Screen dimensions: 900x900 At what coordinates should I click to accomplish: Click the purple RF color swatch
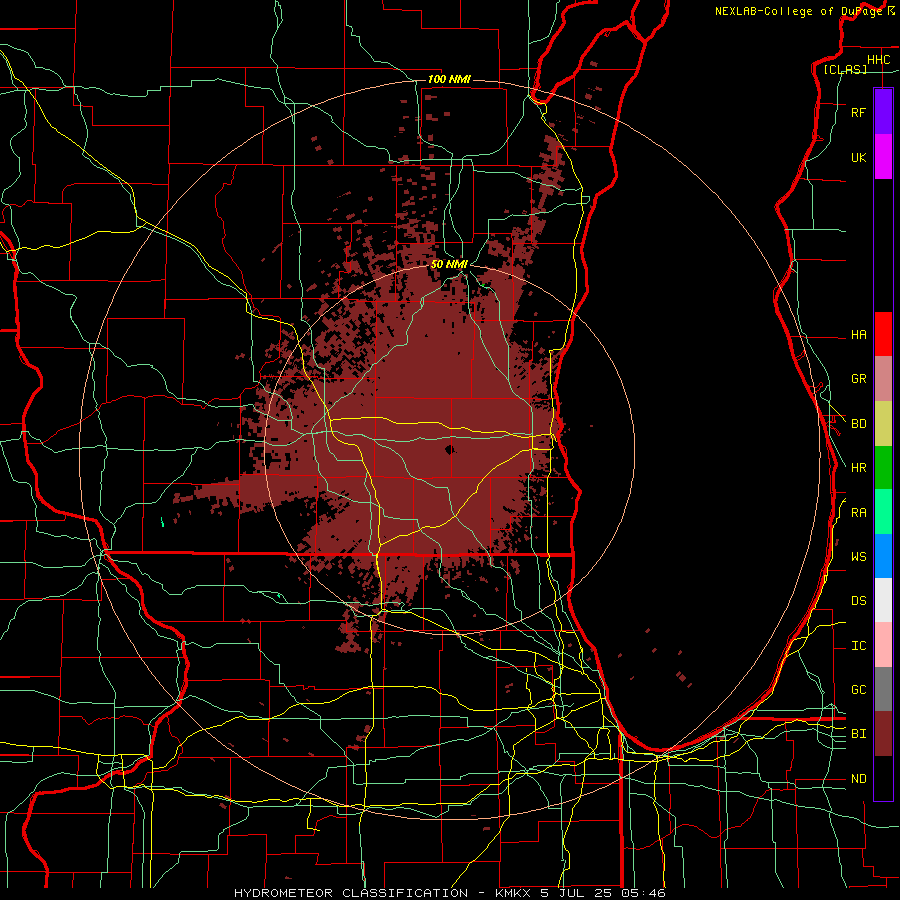click(x=883, y=112)
